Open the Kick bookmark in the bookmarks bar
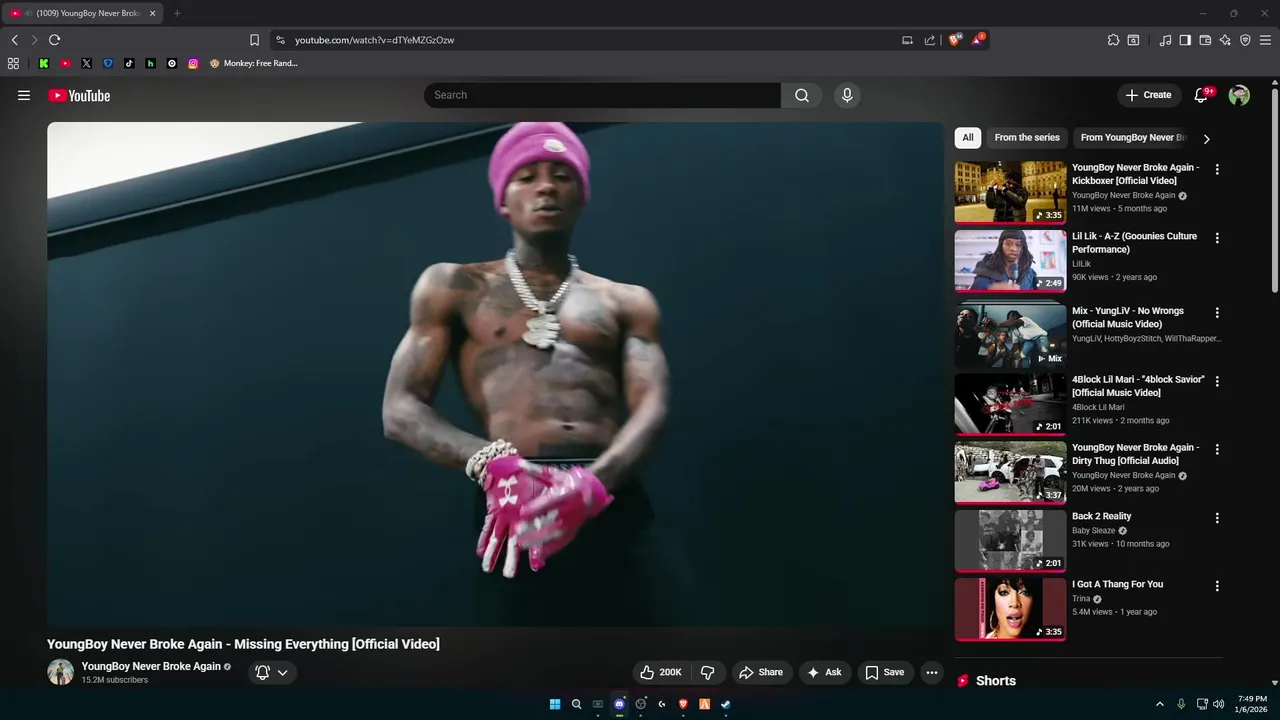1280x720 pixels. tap(44, 63)
